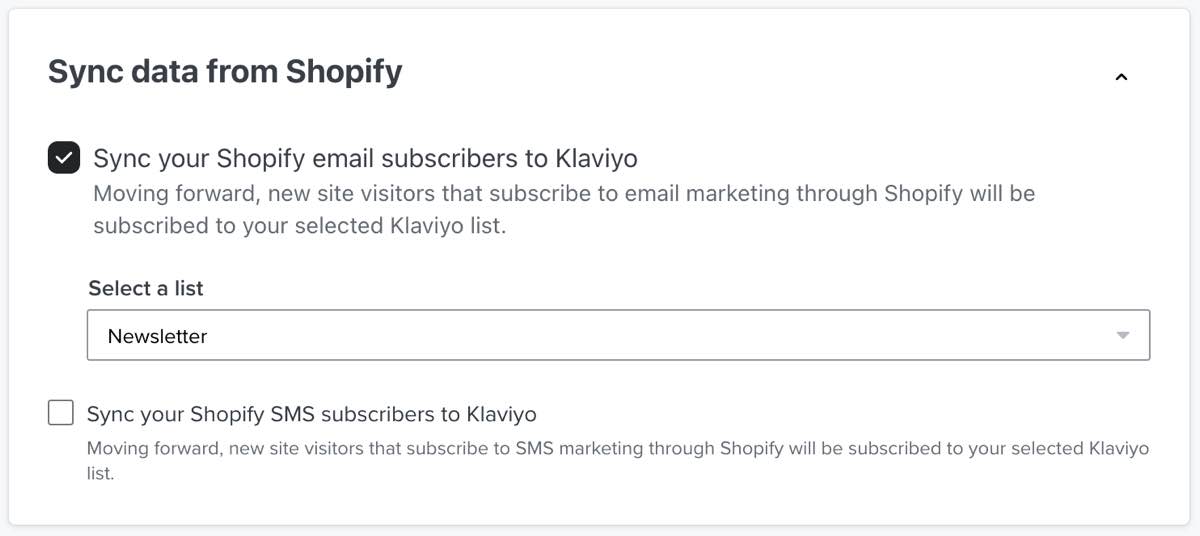Uncheck the Shopify email subscribers sync checkbox
The height and width of the screenshot is (536, 1200).
point(64,158)
